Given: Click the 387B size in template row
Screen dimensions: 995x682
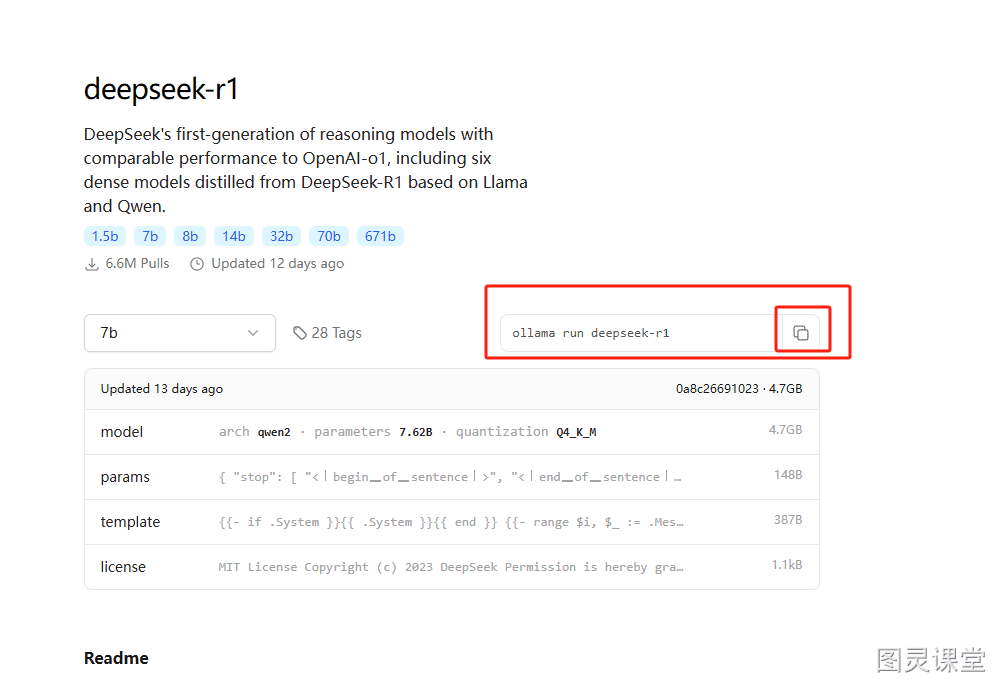Looking at the screenshot, I should [788, 520].
